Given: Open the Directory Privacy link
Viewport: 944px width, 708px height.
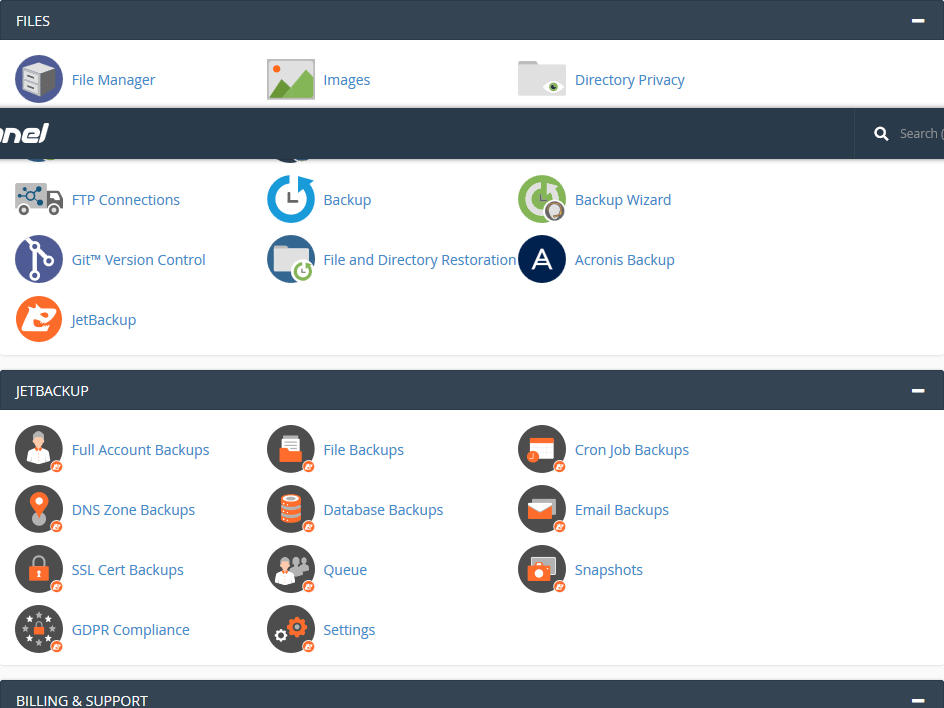Looking at the screenshot, I should coord(630,80).
